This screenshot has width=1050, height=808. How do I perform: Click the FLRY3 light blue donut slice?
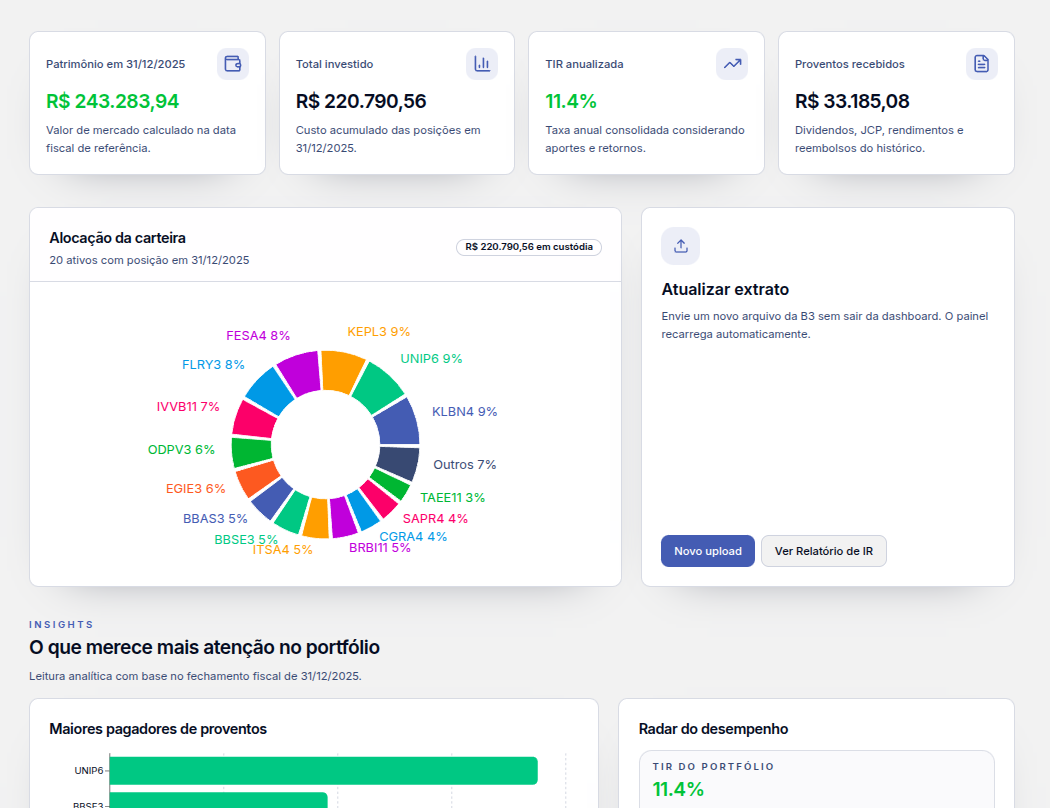(x=271, y=392)
